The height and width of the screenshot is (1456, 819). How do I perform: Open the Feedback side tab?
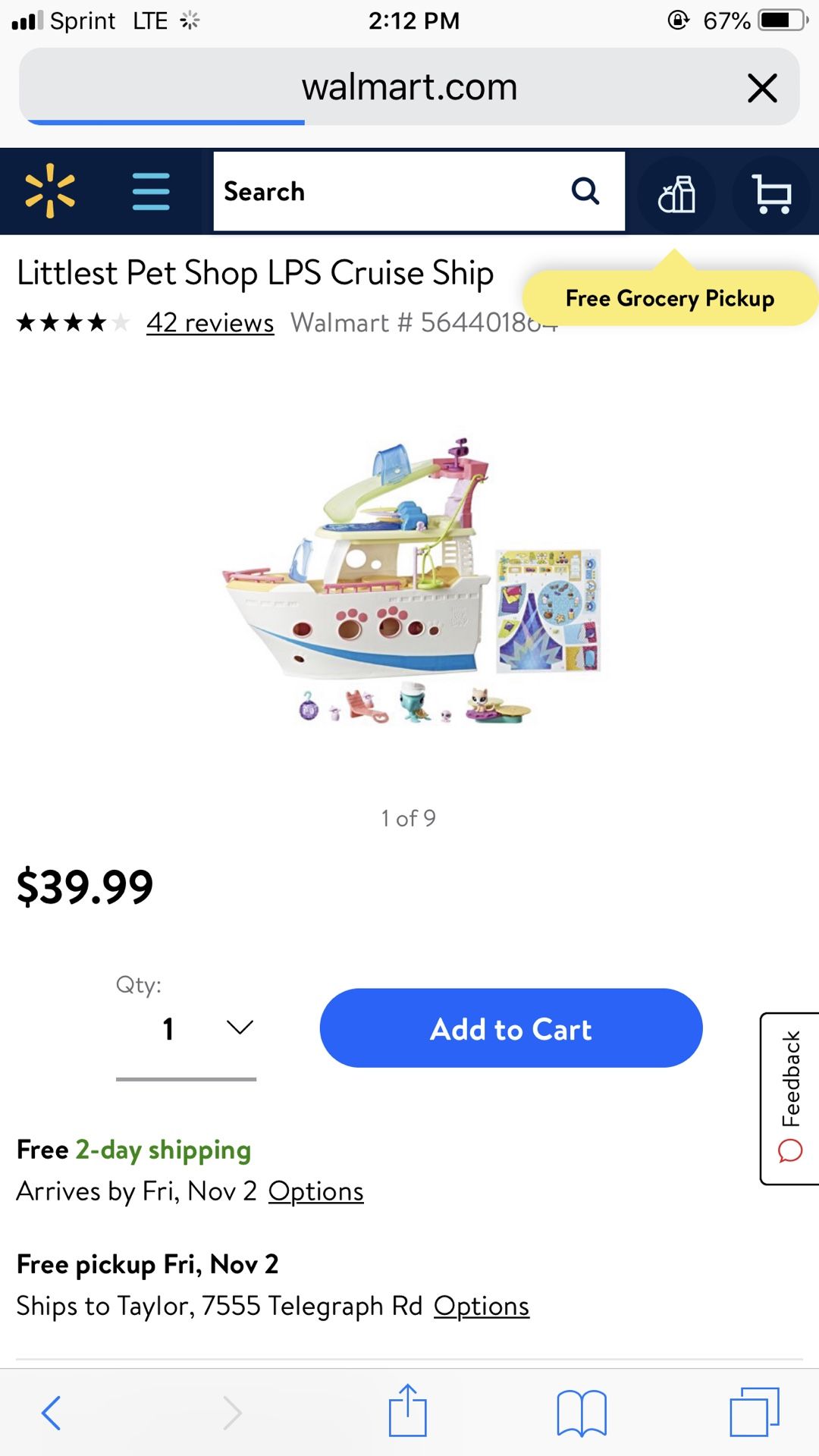pyautogui.click(x=789, y=1098)
